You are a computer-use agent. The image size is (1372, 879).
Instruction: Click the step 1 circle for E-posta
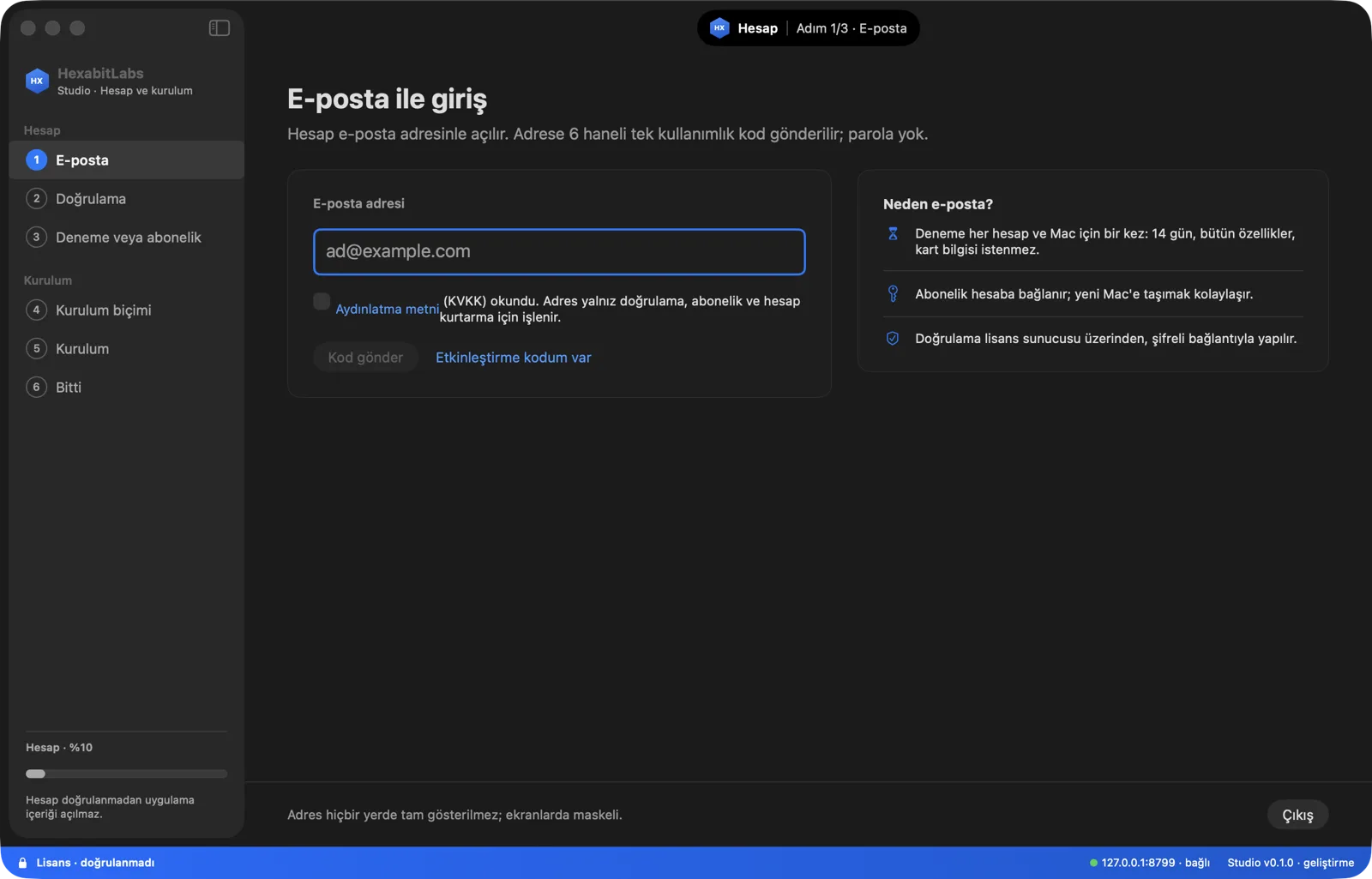coord(36,160)
